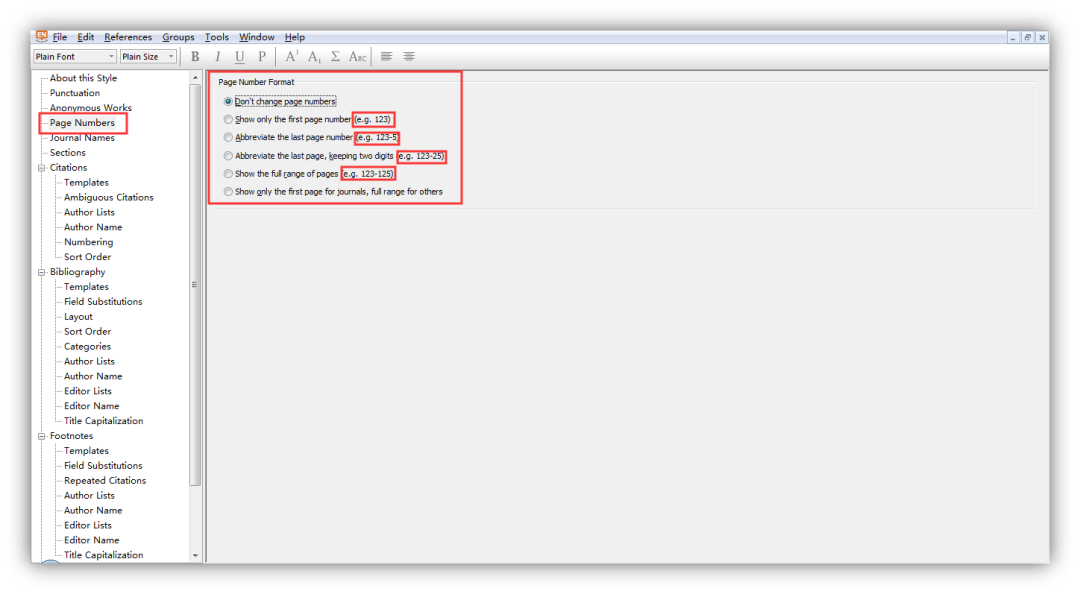Image resolution: width=1080 pixels, height=594 pixels.
Task: Select Sections in the style tree
Action: coord(68,152)
